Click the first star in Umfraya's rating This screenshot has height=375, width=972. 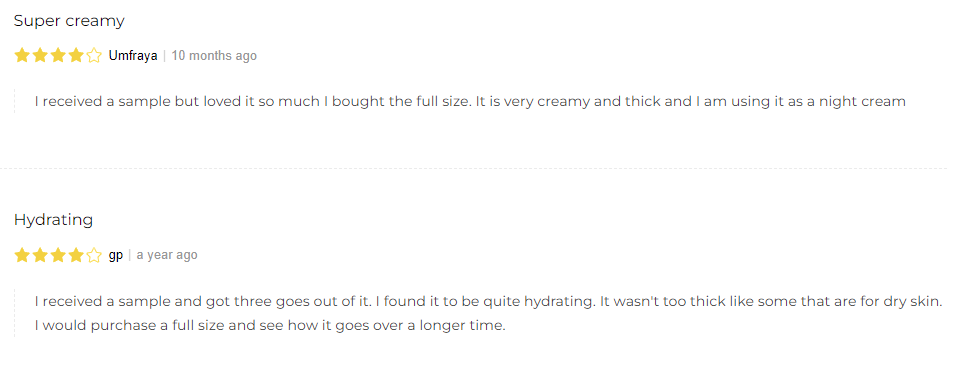(x=22, y=56)
